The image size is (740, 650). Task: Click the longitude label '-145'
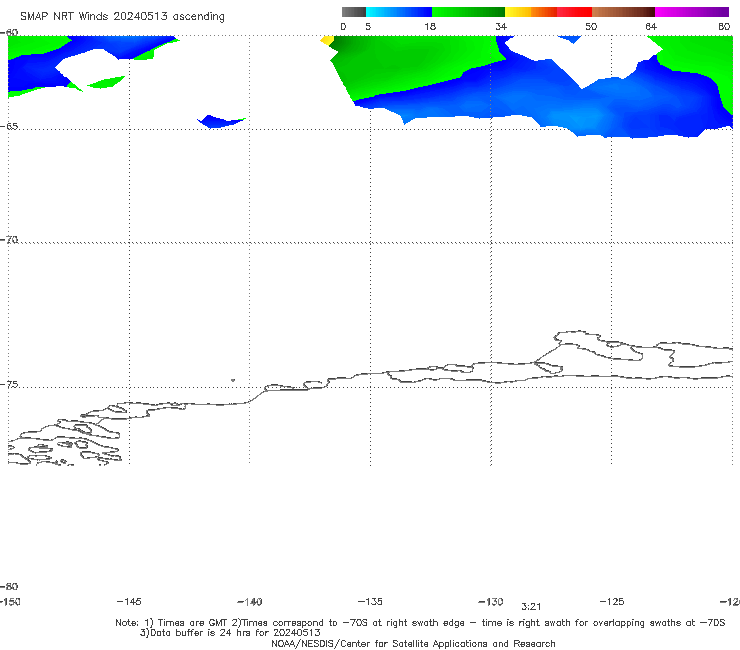tap(129, 602)
